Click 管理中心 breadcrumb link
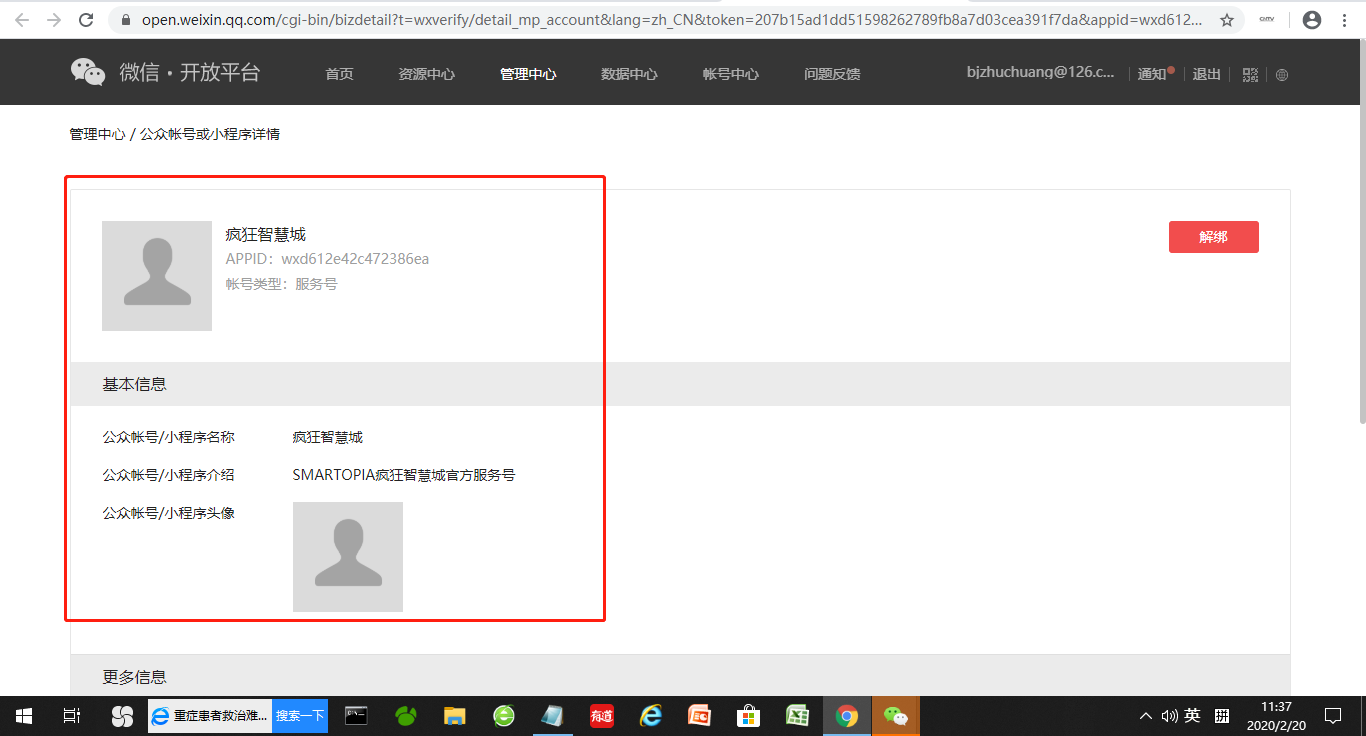1366x736 pixels. tap(97, 134)
